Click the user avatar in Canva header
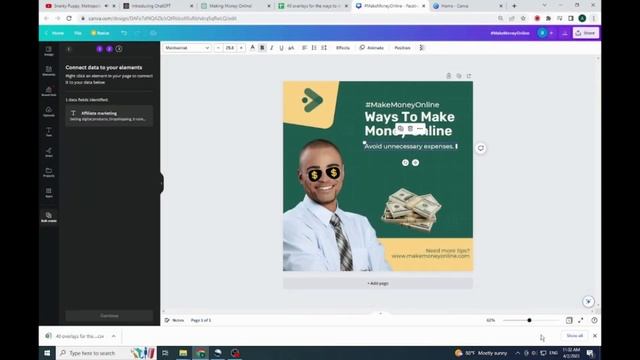 542,33
